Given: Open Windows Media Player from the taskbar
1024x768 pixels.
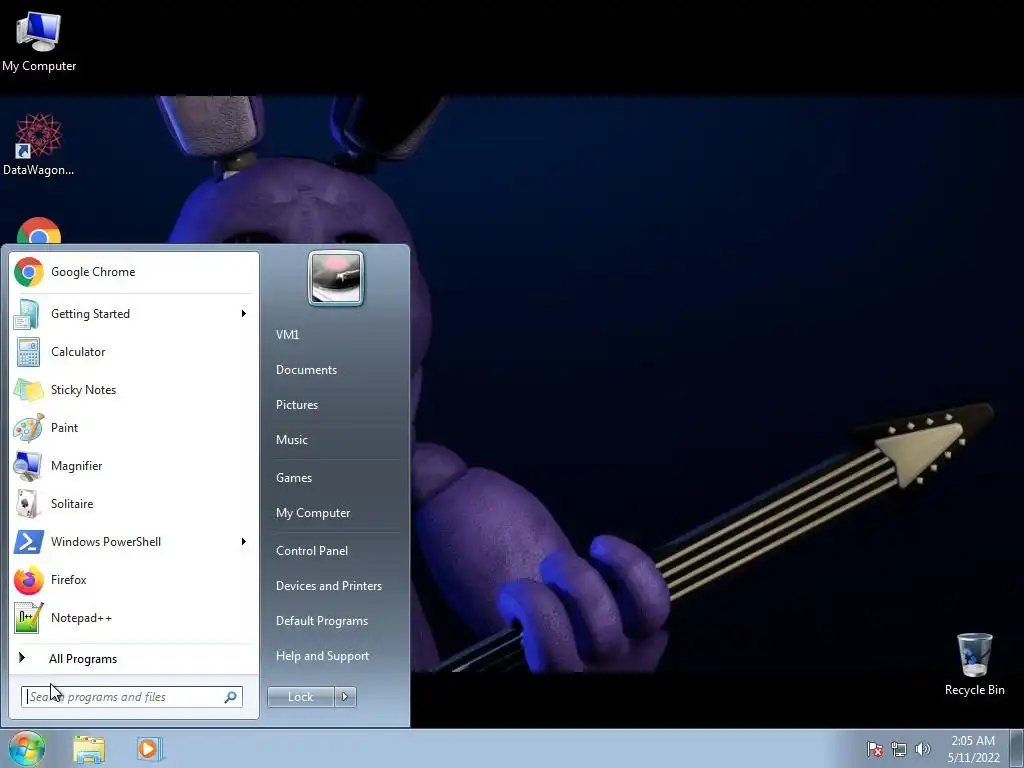Looking at the screenshot, I should point(149,748).
